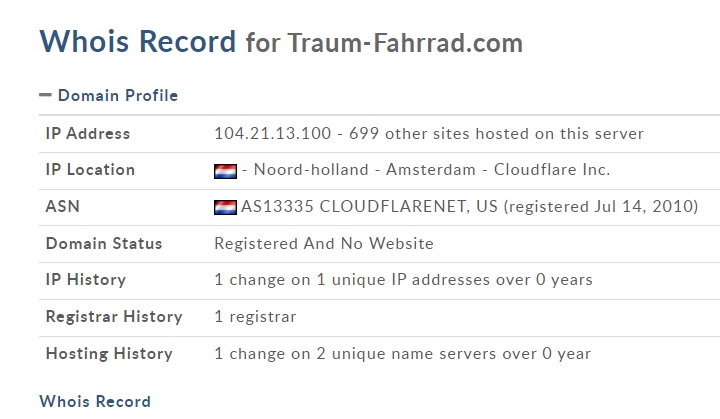Viewport: 720px width, 419px height.
Task: Click the Whois Record subsection heading
Action: tap(95, 402)
